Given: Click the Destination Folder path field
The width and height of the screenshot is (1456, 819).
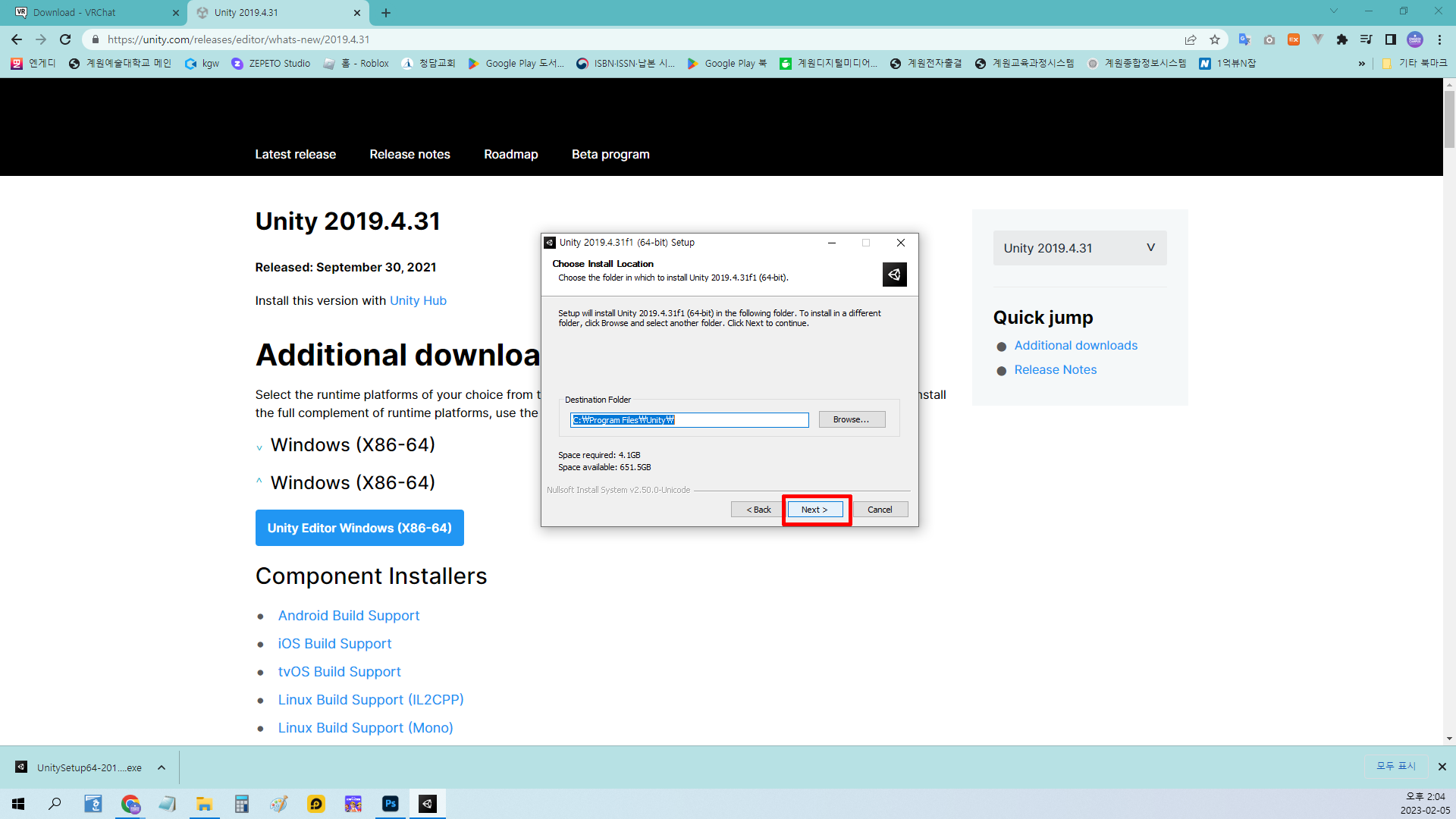Looking at the screenshot, I should click(x=689, y=420).
